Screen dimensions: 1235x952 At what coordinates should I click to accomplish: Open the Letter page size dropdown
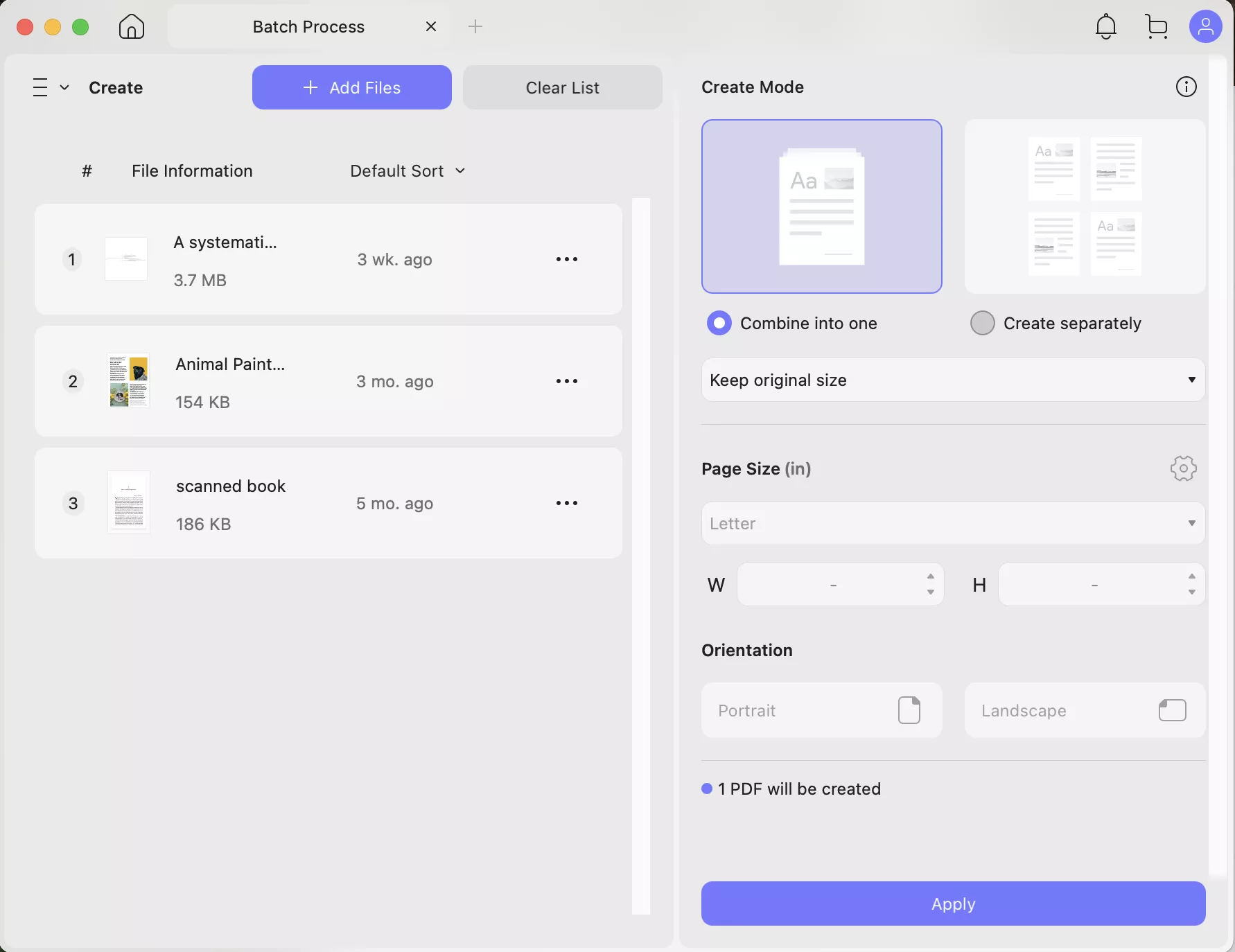(x=952, y=523)
